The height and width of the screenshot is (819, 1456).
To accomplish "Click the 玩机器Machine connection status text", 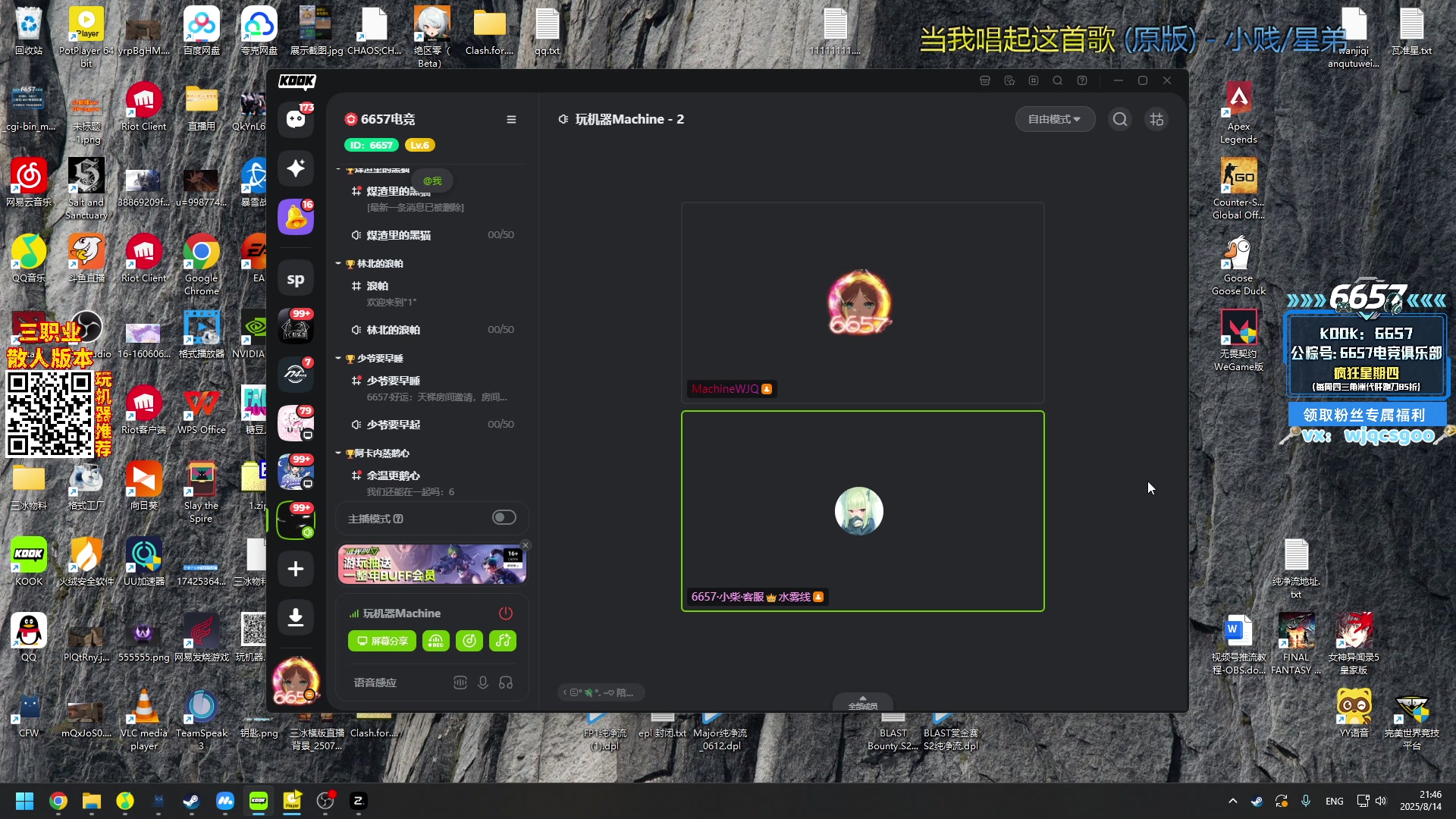I will (x=402, y=613).
